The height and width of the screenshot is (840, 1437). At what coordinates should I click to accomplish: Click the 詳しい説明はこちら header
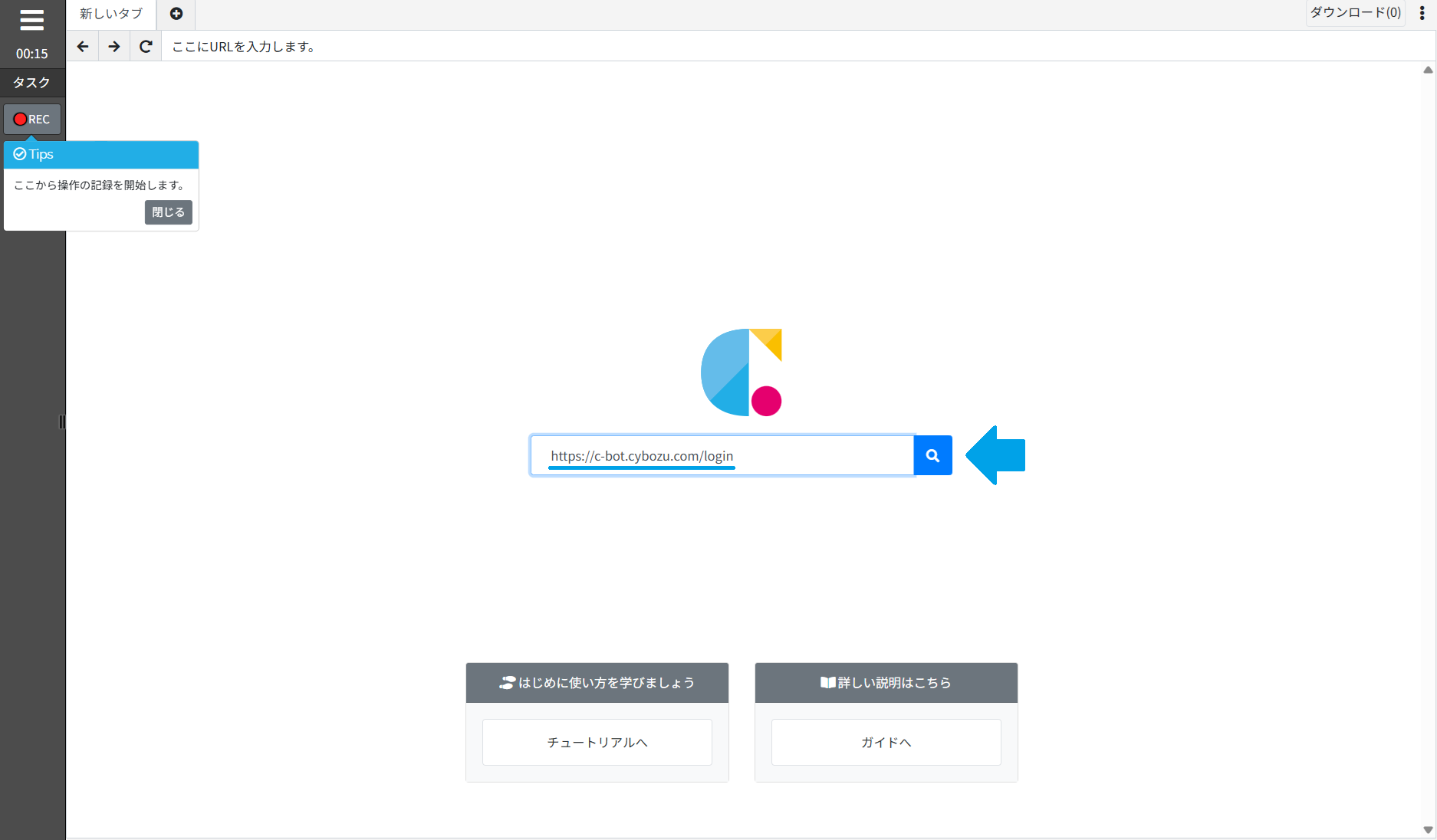(x=886, y=683)
